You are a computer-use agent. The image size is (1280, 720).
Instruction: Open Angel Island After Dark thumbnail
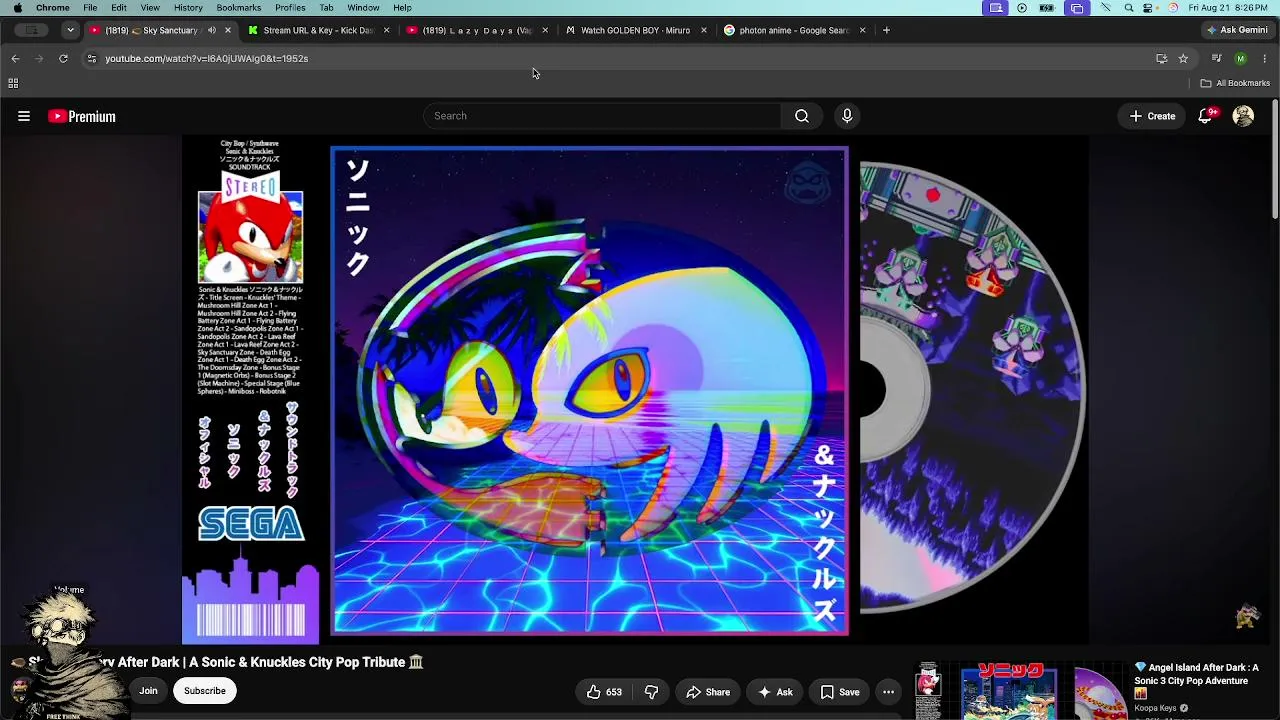tap(1020, 691)
